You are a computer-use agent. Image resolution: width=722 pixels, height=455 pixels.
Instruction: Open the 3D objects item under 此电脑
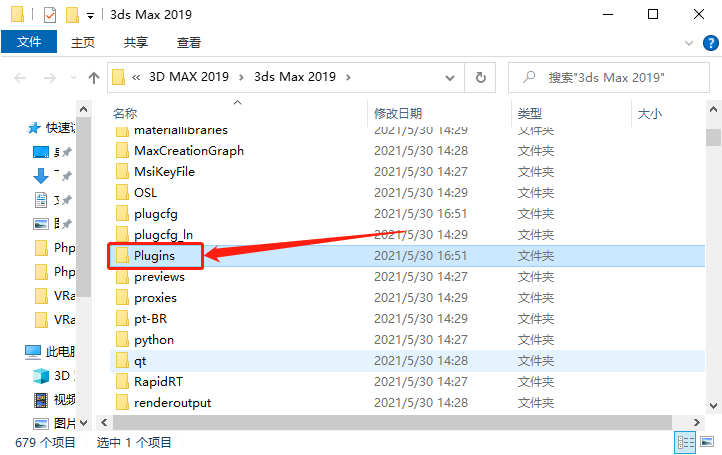[54, 376]
